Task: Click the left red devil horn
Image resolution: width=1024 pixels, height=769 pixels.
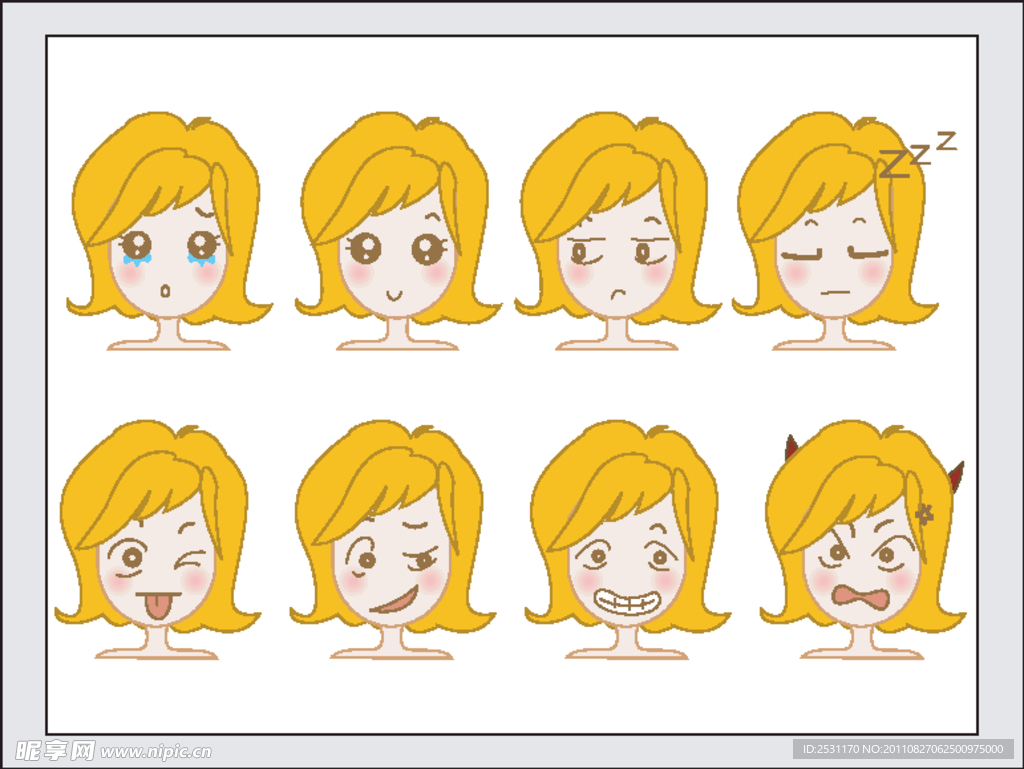Action: click(x=791, y=448)
